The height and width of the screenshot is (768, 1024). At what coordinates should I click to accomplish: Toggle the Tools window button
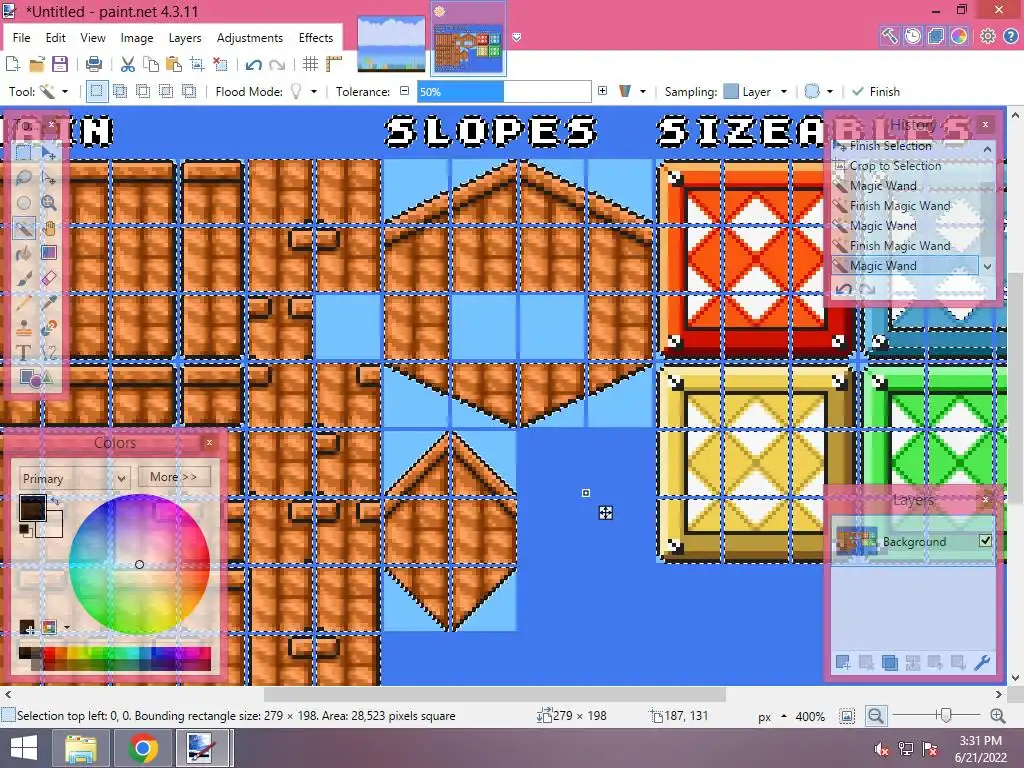tap(889, 36)
